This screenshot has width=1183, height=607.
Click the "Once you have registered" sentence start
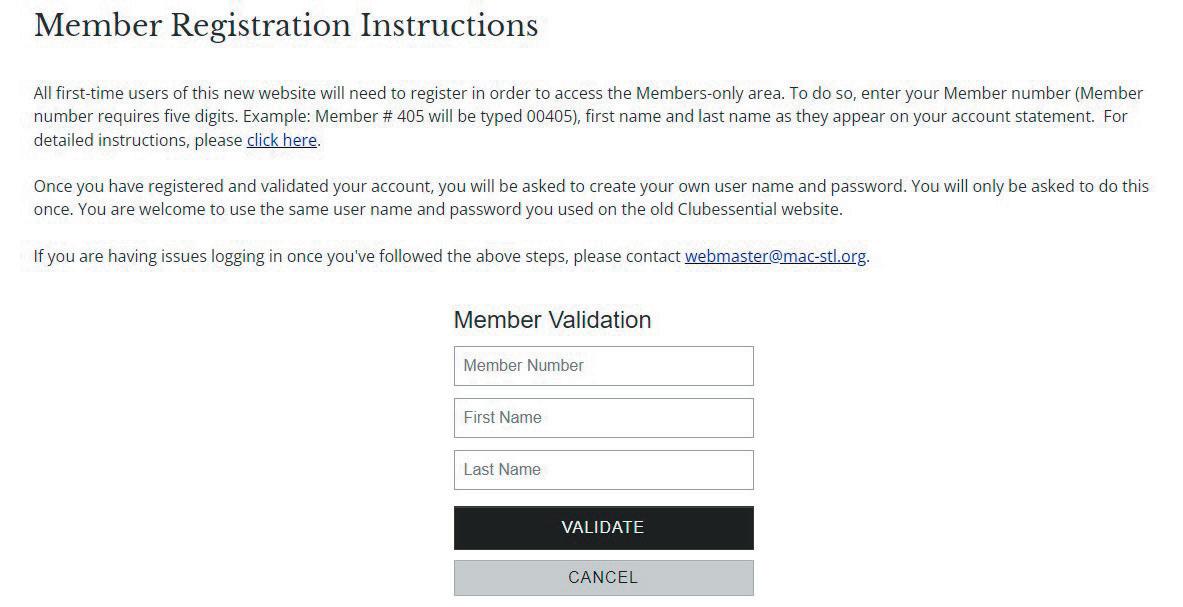[123, 187]
